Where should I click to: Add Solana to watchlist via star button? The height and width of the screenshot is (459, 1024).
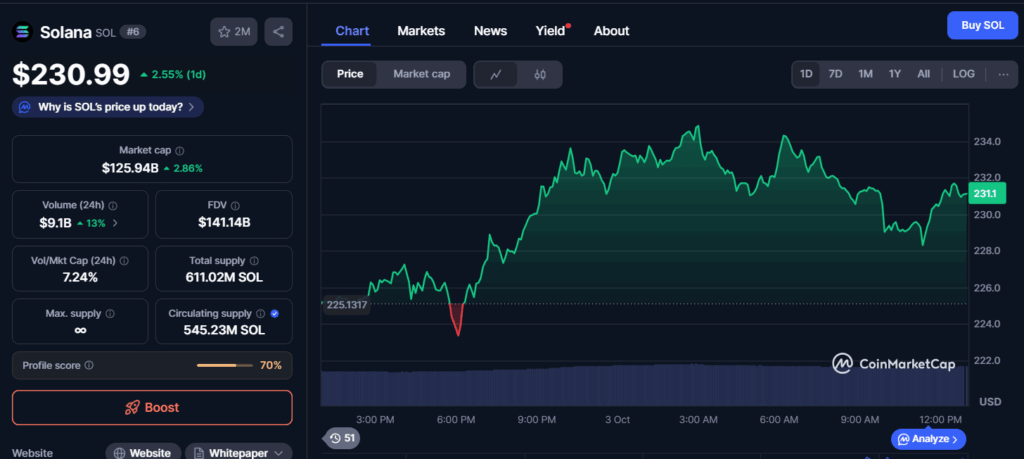point(234,32)
